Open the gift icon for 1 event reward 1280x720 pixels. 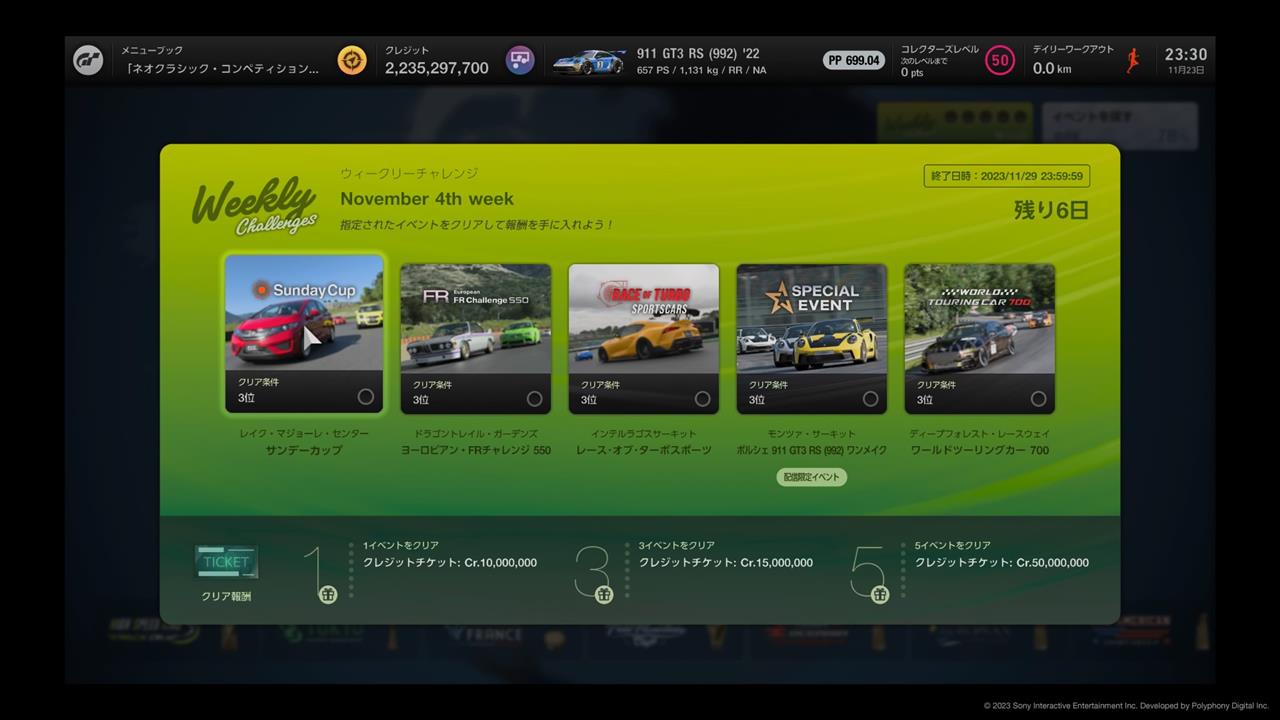coord(328,595)
